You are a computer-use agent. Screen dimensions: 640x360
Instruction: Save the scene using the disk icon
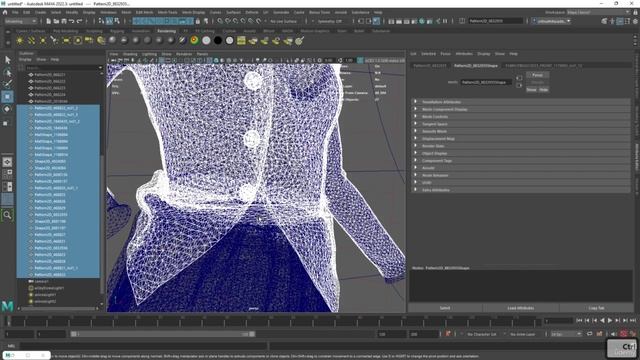[x=64, y=21]
